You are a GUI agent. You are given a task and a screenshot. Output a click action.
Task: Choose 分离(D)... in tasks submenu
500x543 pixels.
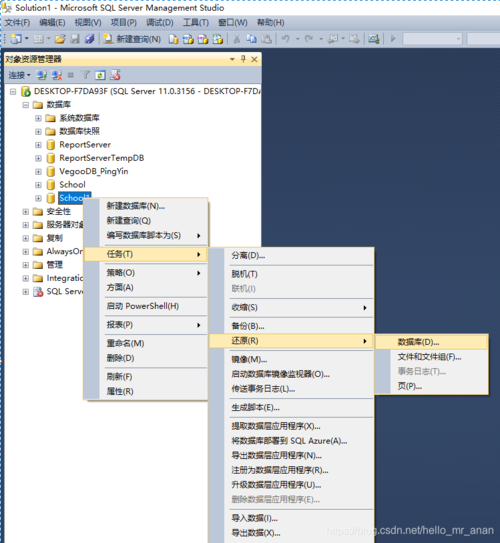(292, 256)
